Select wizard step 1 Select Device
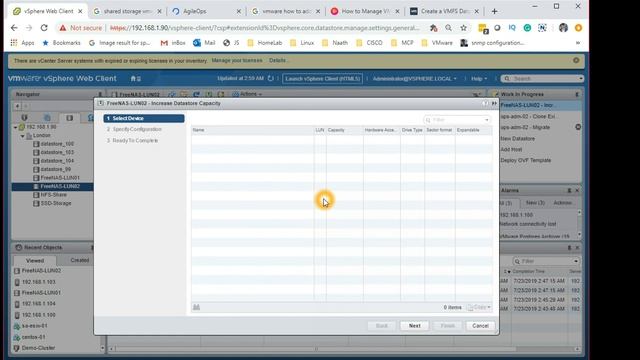 [x=144, y=118]
